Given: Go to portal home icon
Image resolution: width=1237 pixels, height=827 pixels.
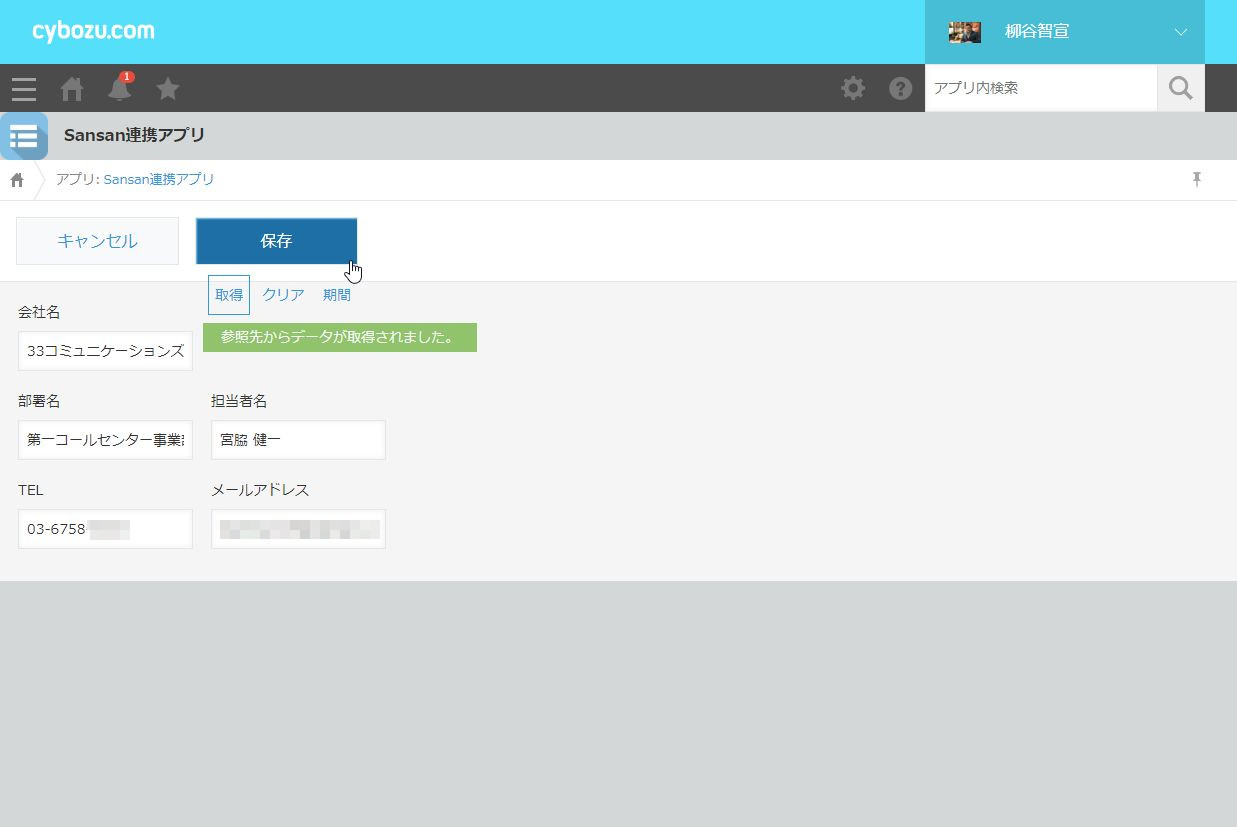Looking at the screenshot, I should tap(72, 89).
